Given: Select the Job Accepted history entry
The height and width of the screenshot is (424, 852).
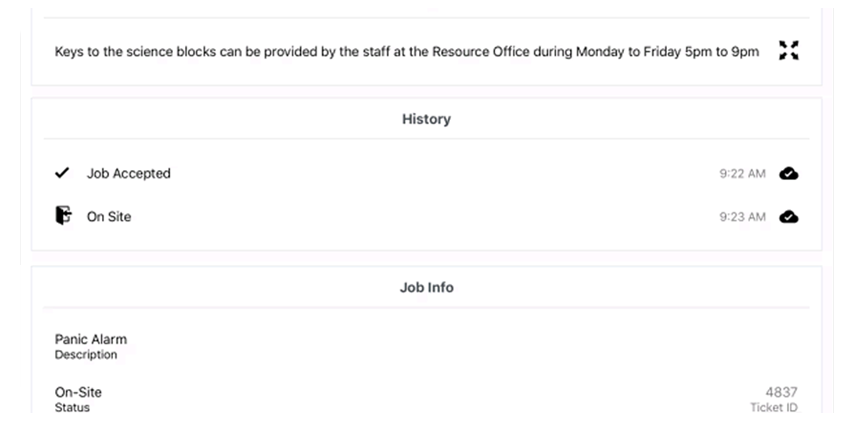Looking at the screenshot, I should click(x=128, y=173).
